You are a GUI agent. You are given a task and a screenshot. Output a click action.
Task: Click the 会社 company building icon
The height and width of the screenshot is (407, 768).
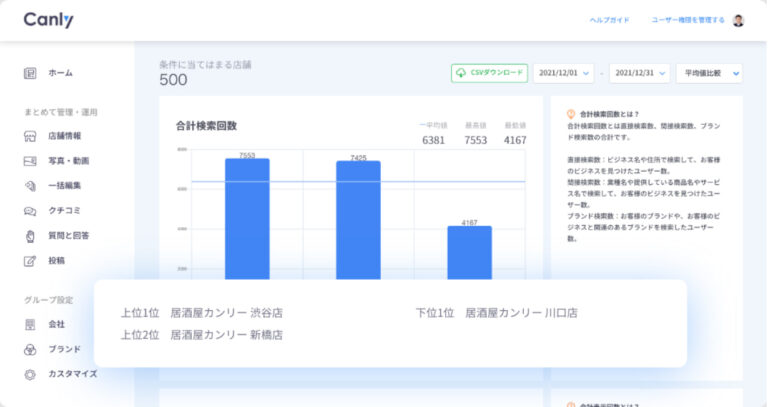point(30,324)
